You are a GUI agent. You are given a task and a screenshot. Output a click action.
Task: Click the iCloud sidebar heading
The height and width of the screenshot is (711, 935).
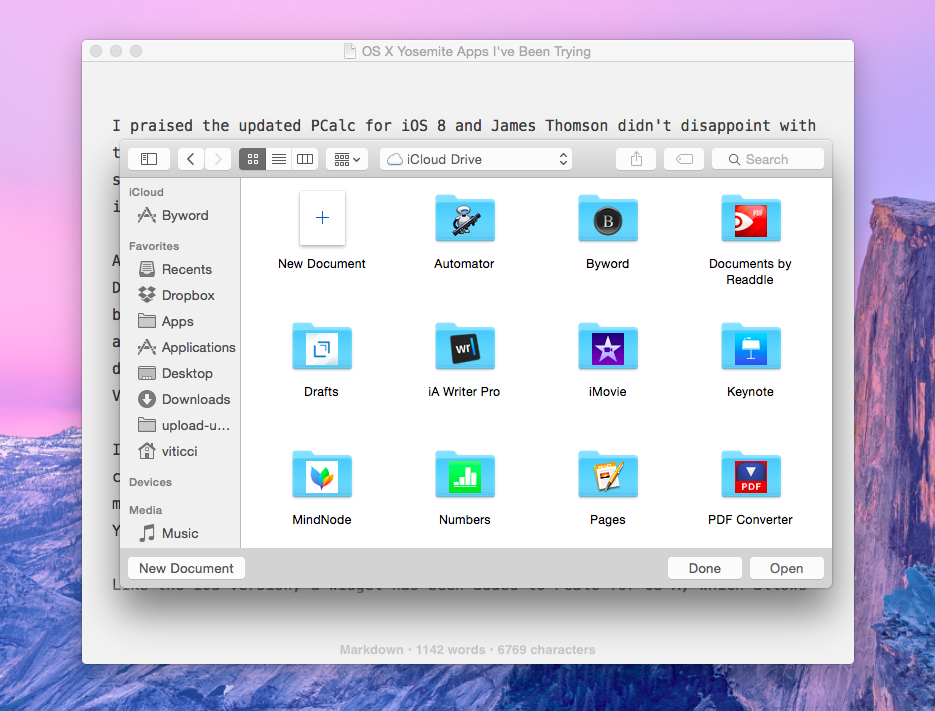(x=146, y=192)
